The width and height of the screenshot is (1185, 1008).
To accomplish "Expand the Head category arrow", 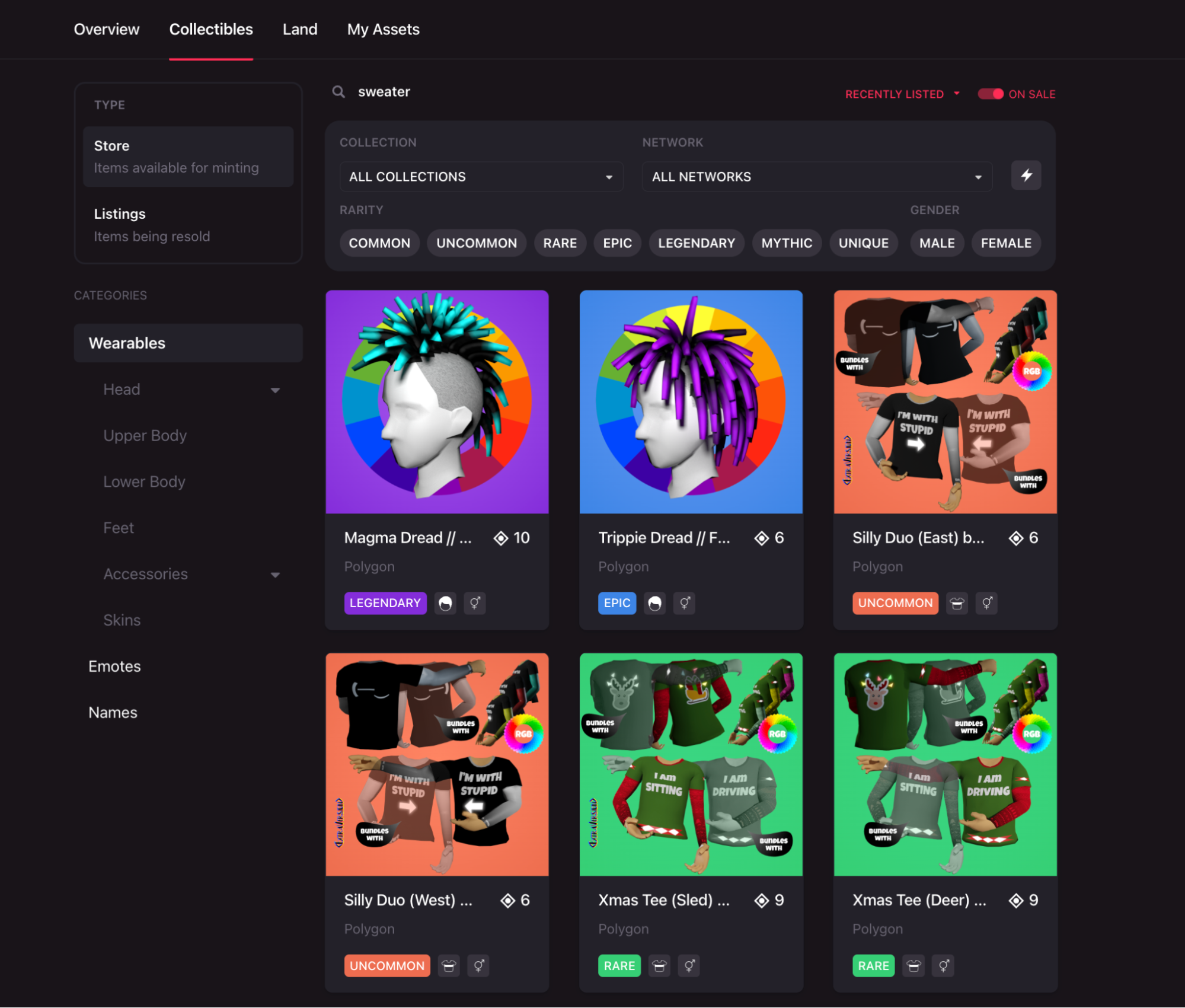I will pos(275,390).
